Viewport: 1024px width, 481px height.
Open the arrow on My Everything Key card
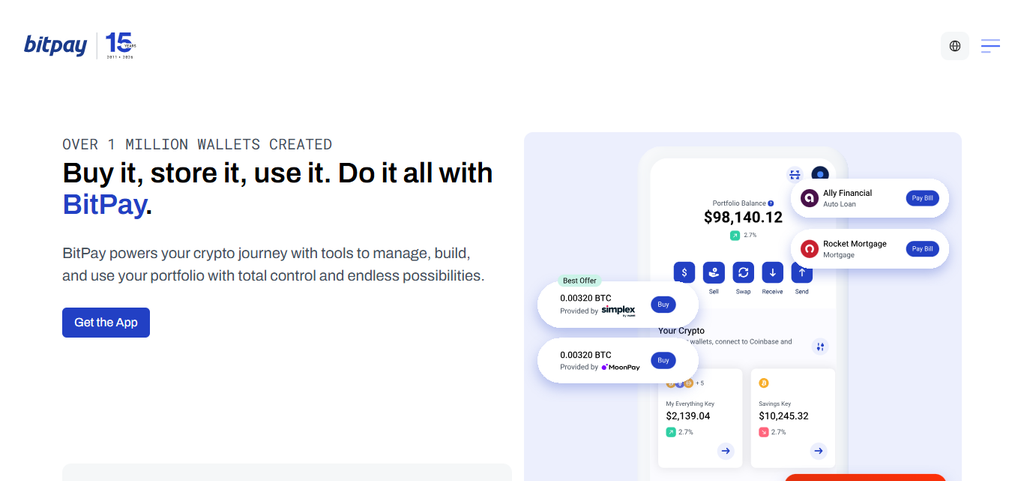click(x=726, y=451)
